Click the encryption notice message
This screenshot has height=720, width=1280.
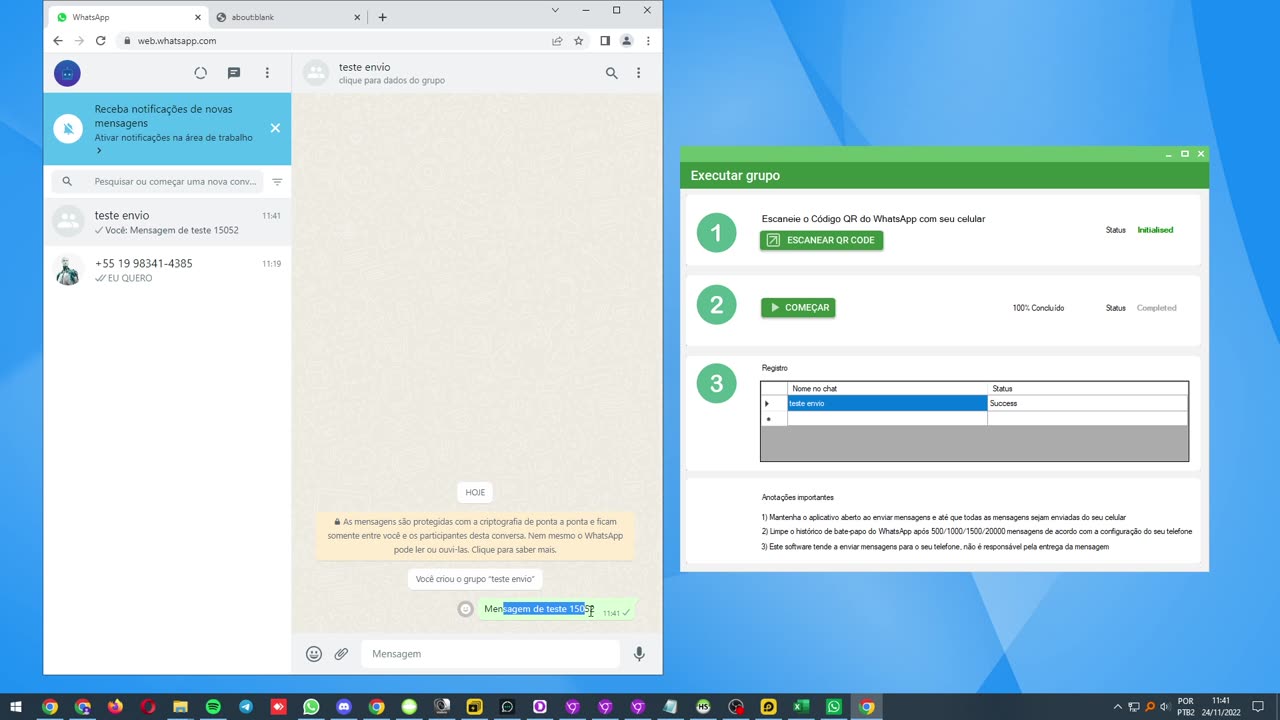tap(475, 535)
